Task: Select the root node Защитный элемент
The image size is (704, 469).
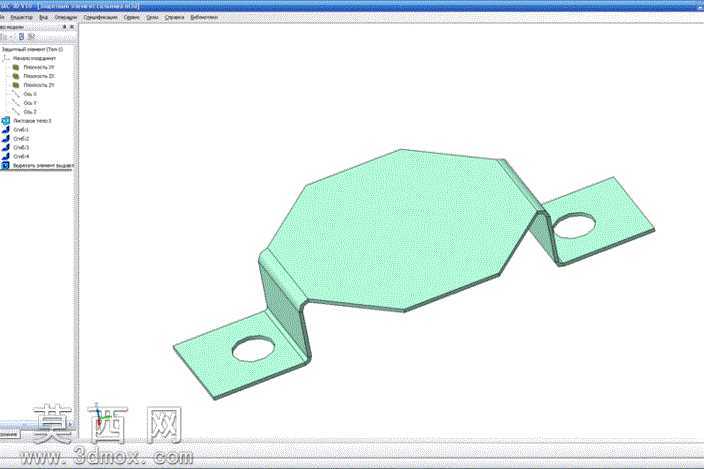Action: pos(32,49)
